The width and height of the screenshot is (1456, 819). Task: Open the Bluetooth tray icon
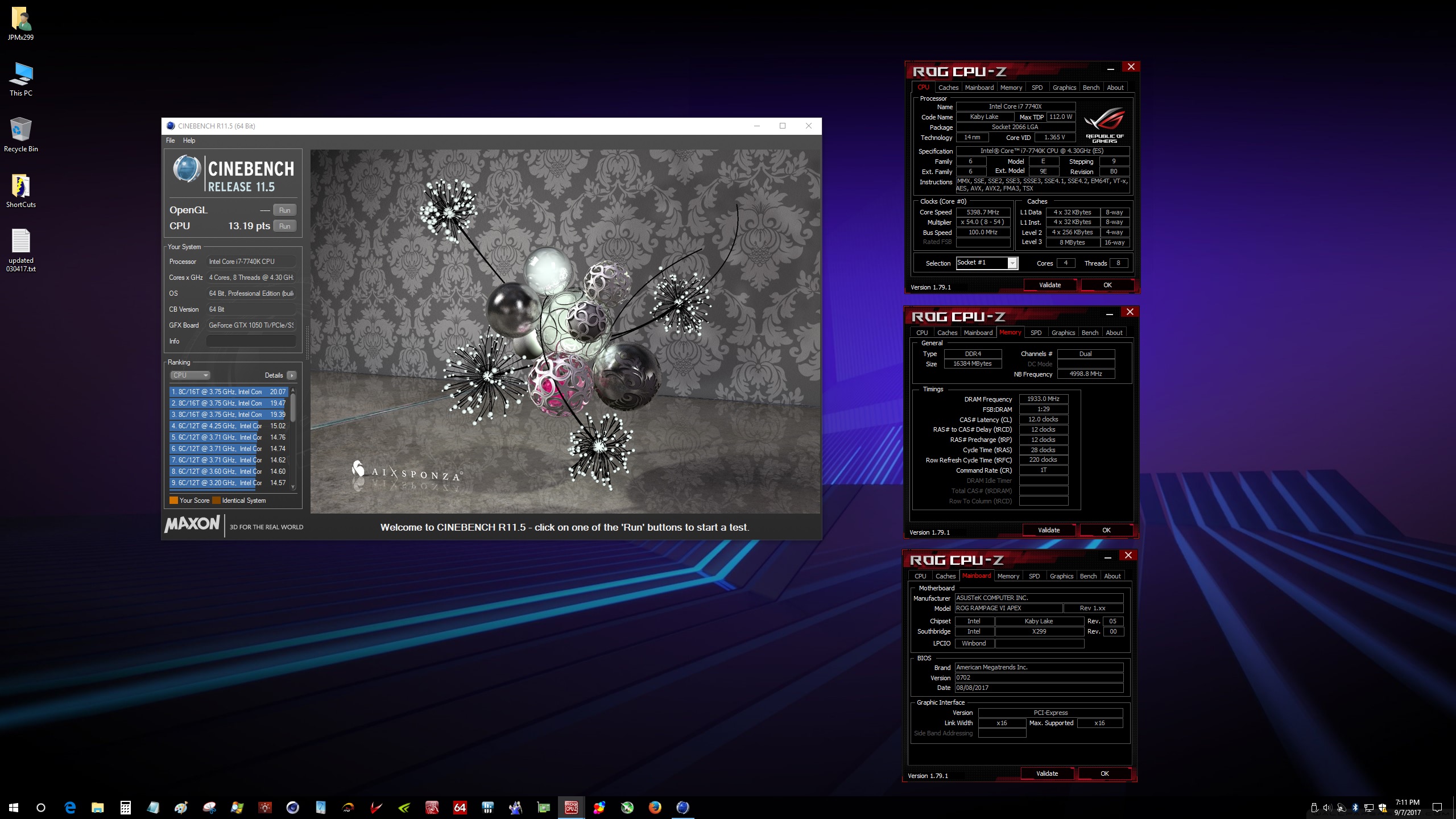(1355, 808)
